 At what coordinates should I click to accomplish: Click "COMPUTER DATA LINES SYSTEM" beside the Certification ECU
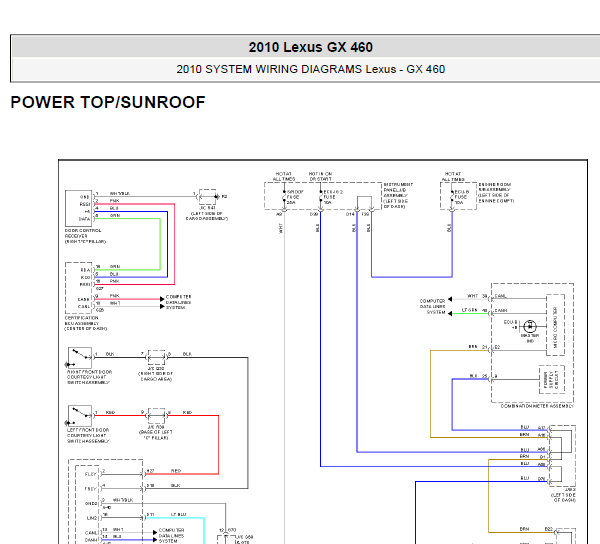(x=178, y=302)
